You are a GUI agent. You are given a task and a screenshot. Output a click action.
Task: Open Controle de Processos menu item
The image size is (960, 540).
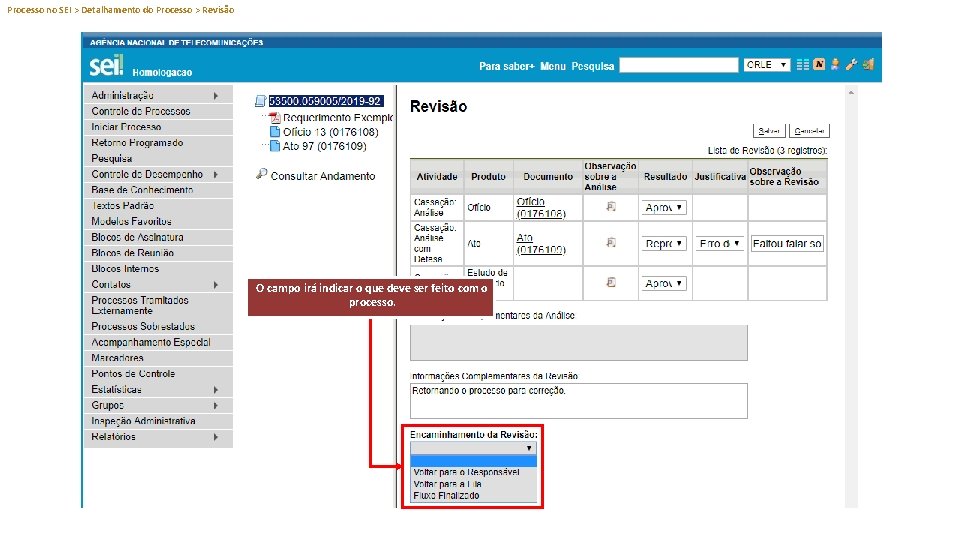pyautogui.click(x=158, y=111)
